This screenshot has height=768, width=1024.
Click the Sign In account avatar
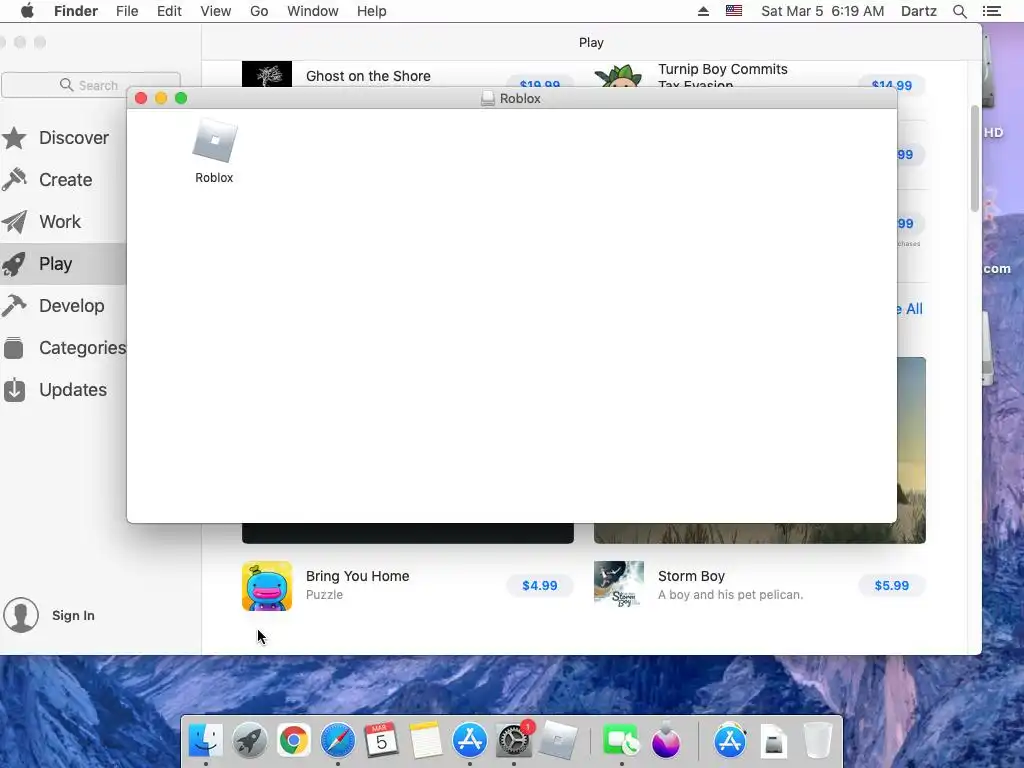pos(21,615)
